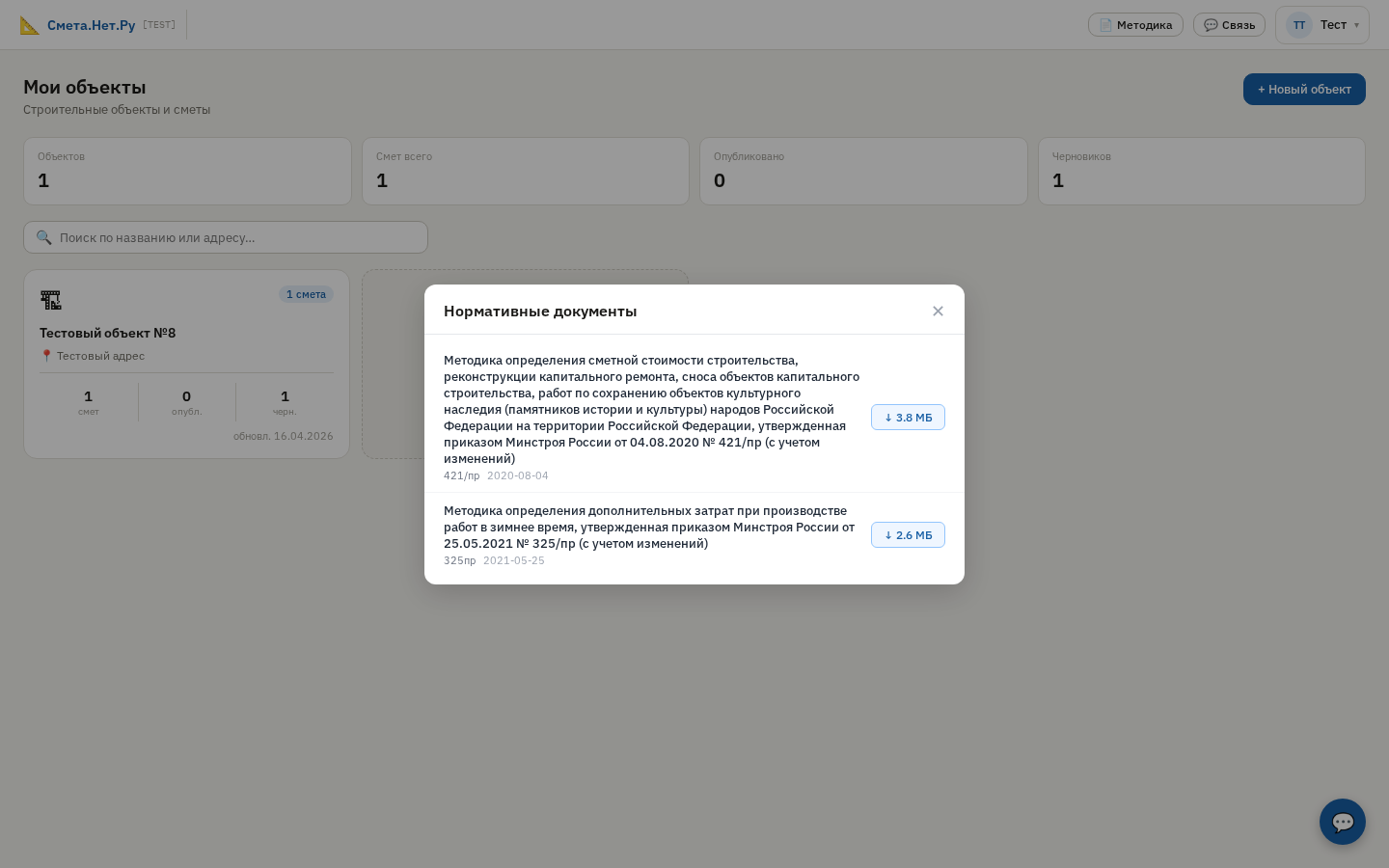Screen dimensions: 1389x868
Task: Select the Опубликовано stat card
Action: pyautogui.click(x=863, y=171)
